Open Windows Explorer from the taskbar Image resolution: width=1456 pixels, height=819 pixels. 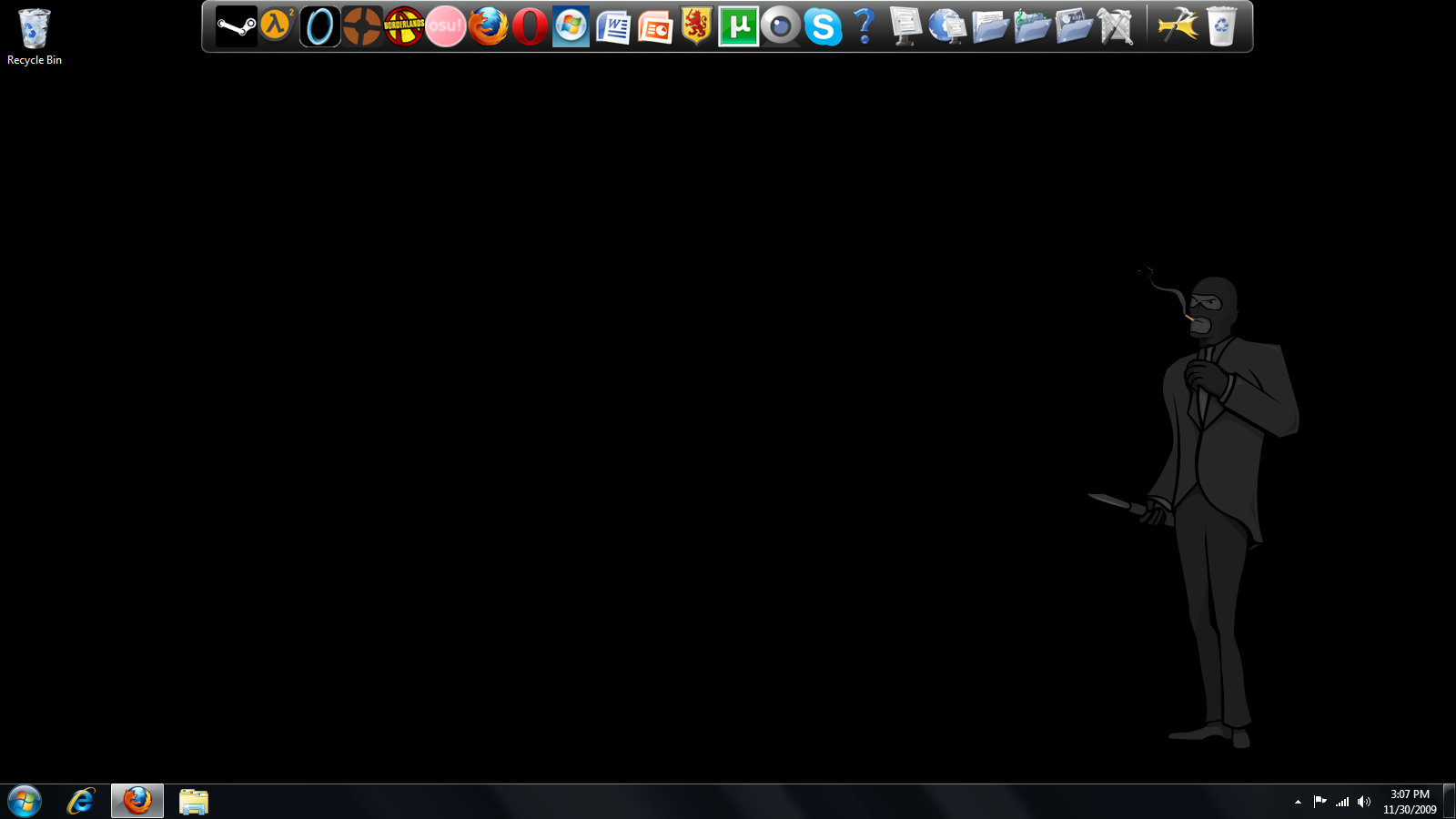pos(194,802)
